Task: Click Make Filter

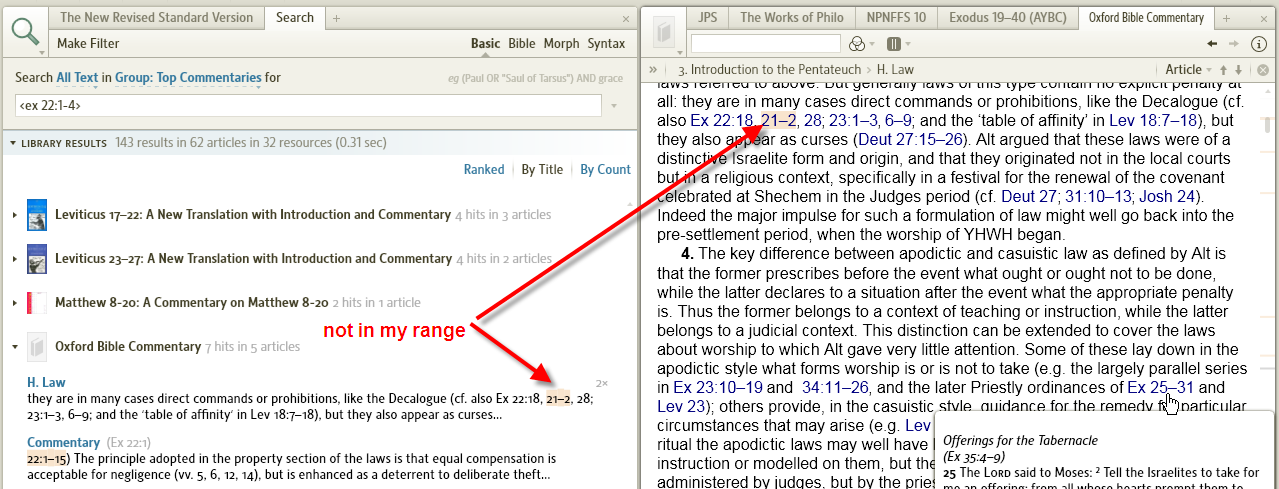Action: pyautogui.click(x=88, y=43)
